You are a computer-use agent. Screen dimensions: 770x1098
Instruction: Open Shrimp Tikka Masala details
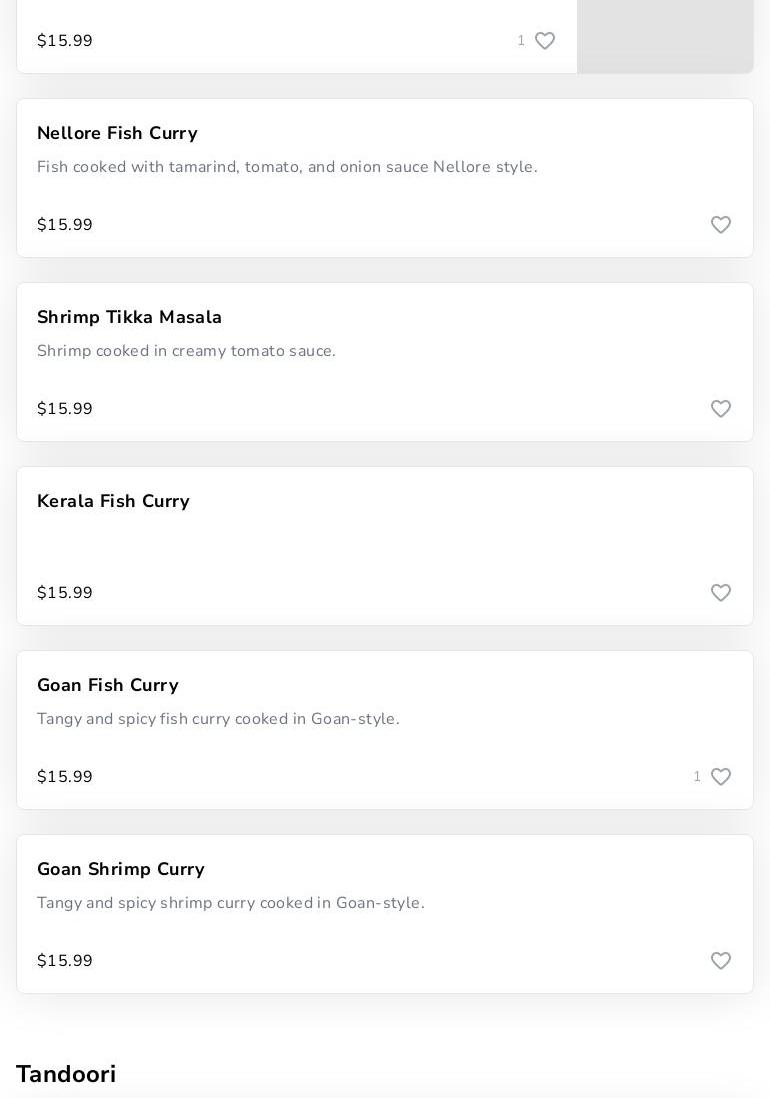[x=129, y=317]
